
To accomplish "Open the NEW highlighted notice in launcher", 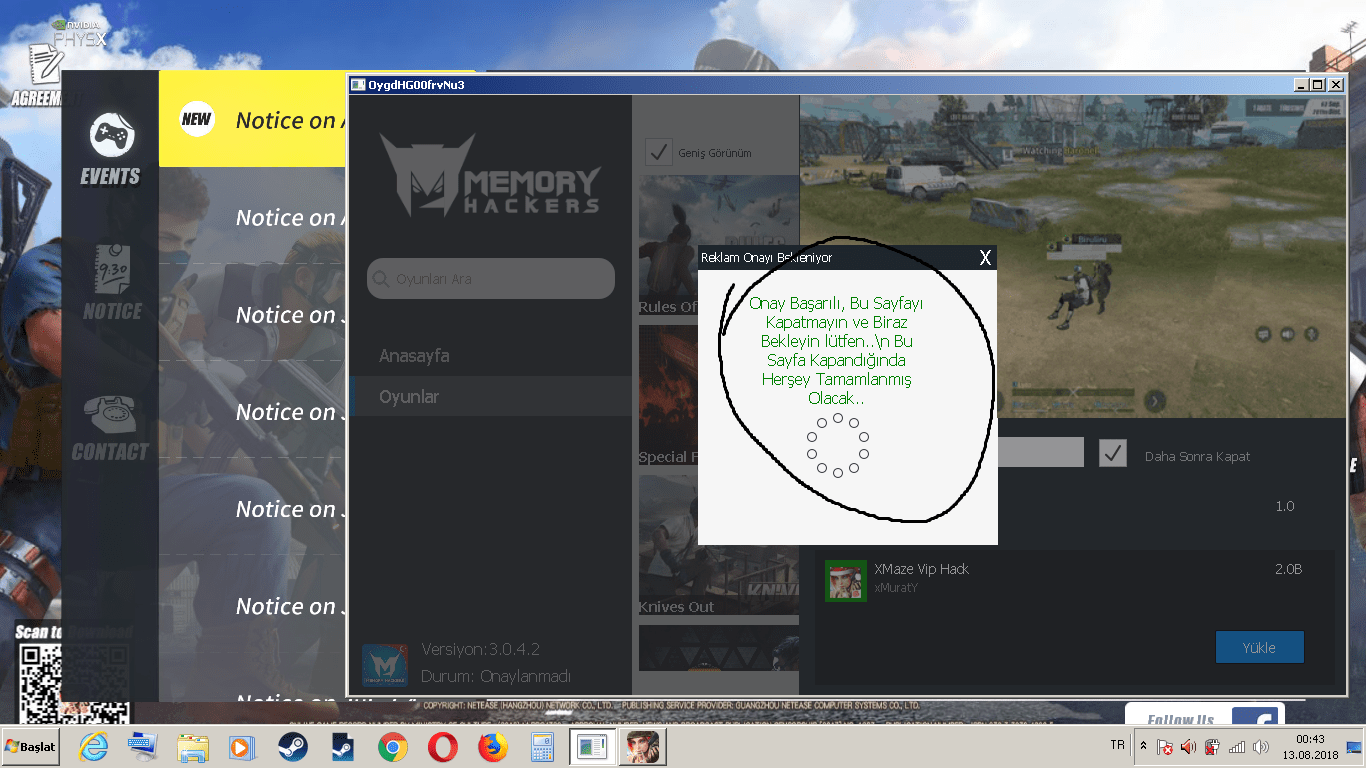I will point(252,119).
